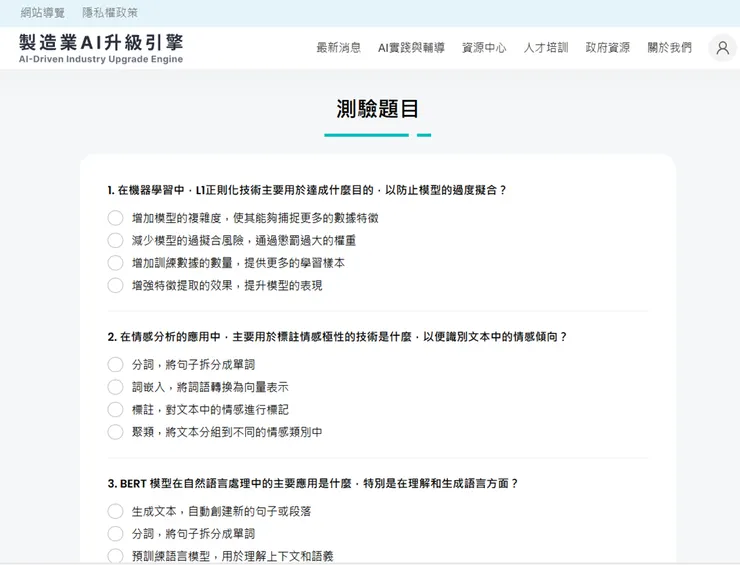Click question 2 text about 情感分析

[337, 337]
